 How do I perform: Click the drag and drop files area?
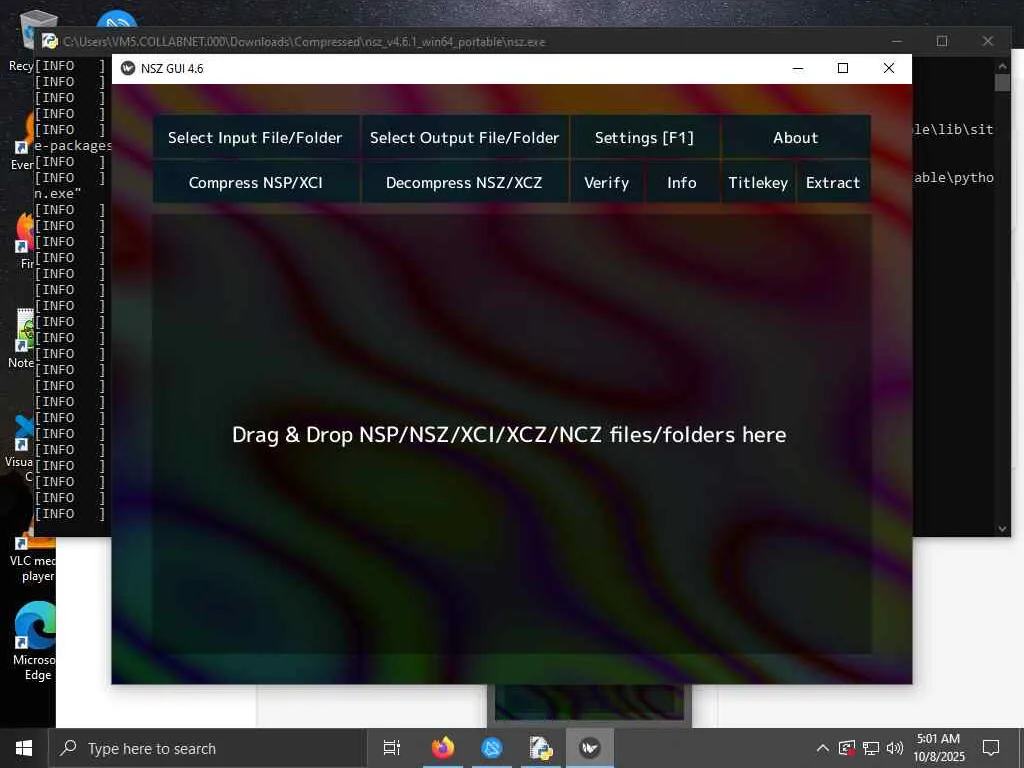coord(512,434)
